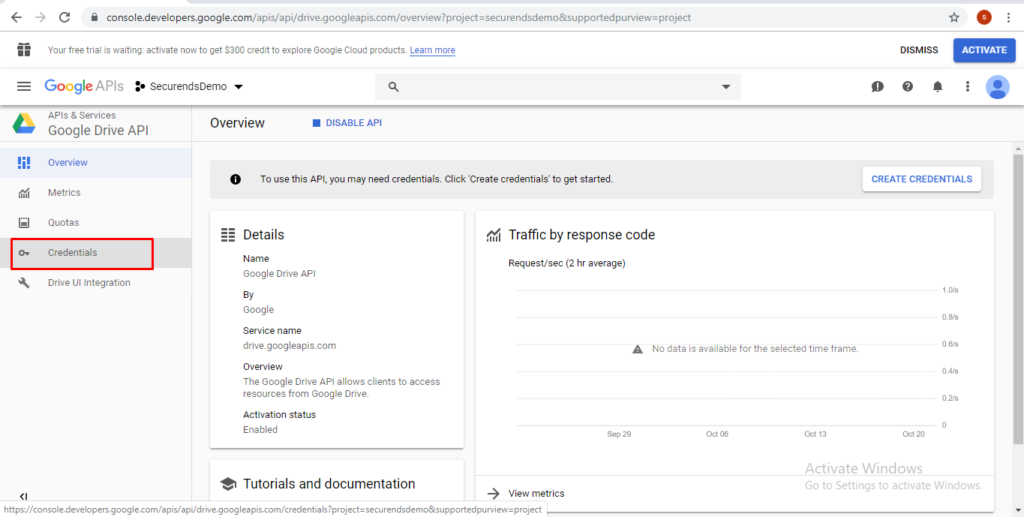Open the console three-dot settings menu
The height and width of the screenshot is (517, 1024).
coord(968,86)
